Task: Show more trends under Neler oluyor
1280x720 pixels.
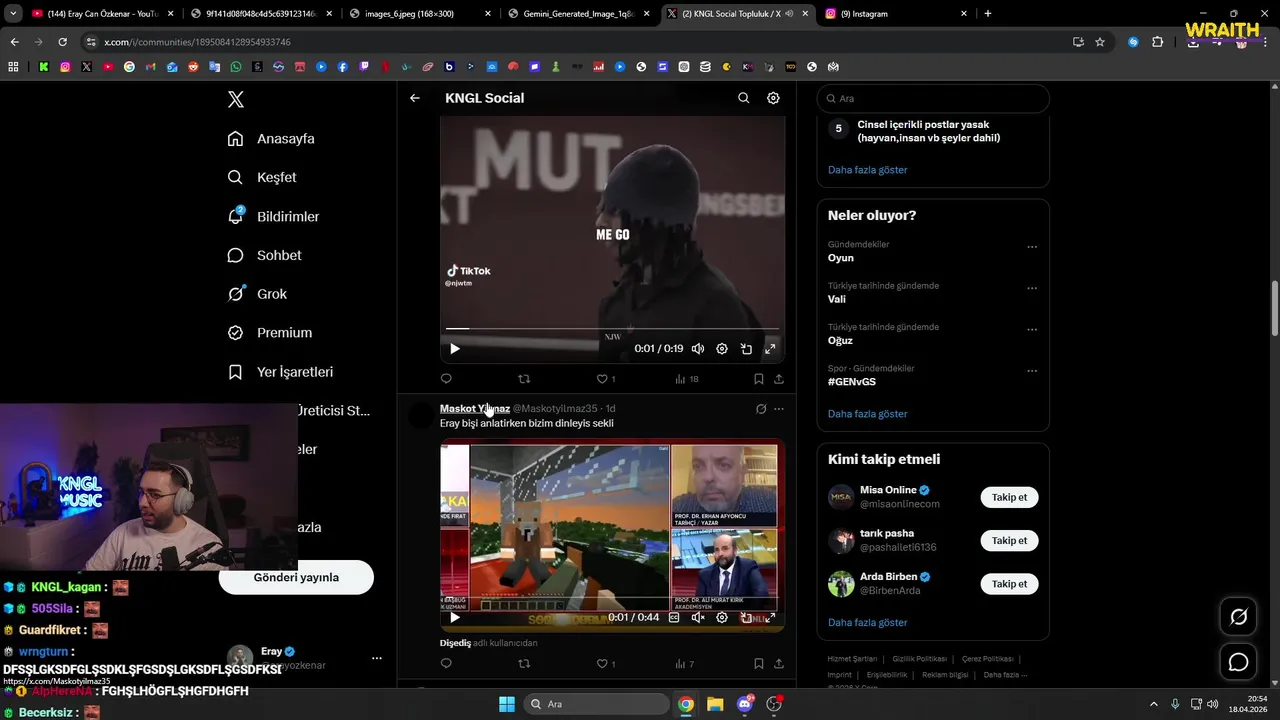Action: pos(867,414)
